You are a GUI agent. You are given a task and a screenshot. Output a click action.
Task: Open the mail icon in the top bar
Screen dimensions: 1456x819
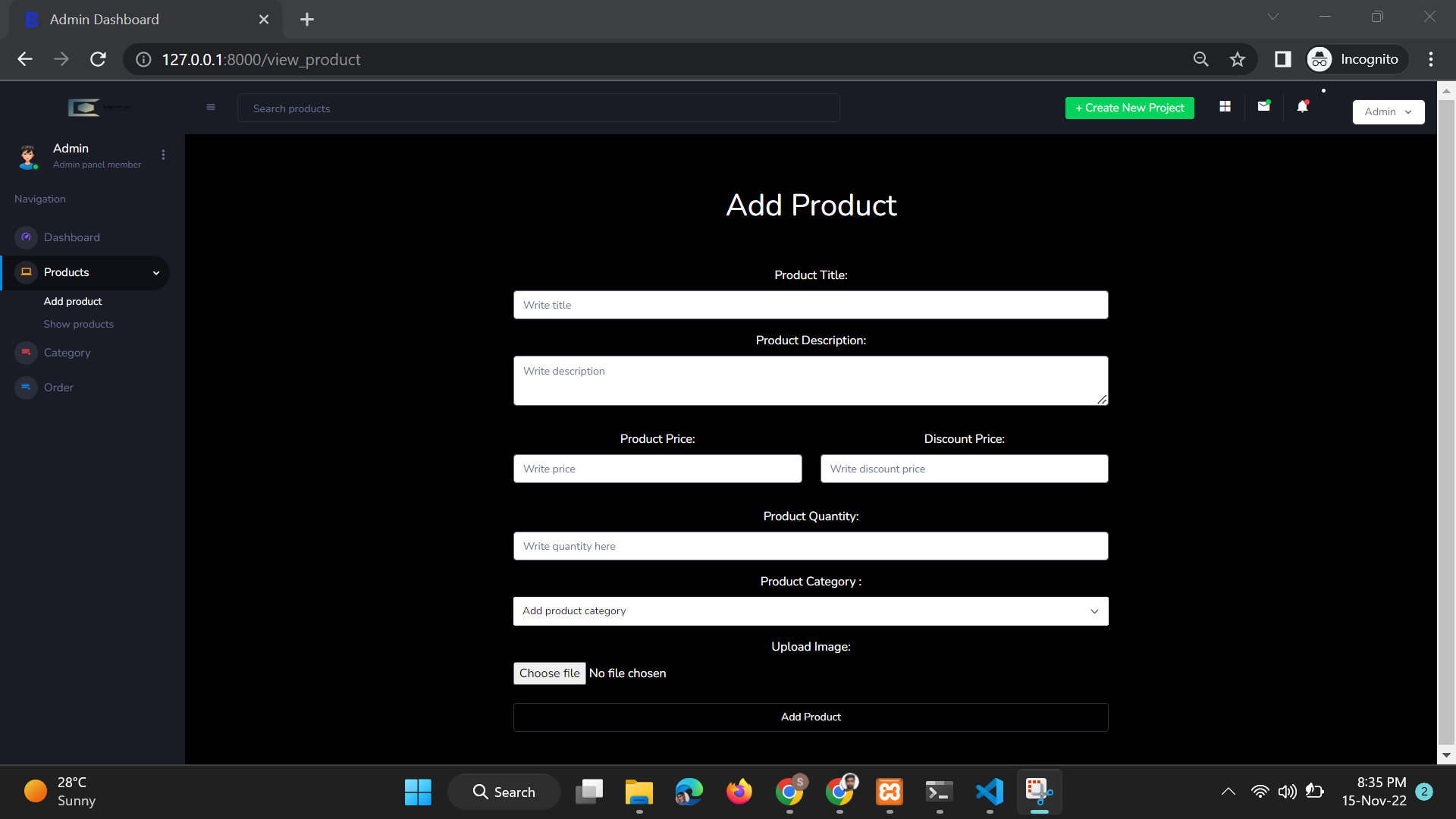click(x=1263, y=106)
